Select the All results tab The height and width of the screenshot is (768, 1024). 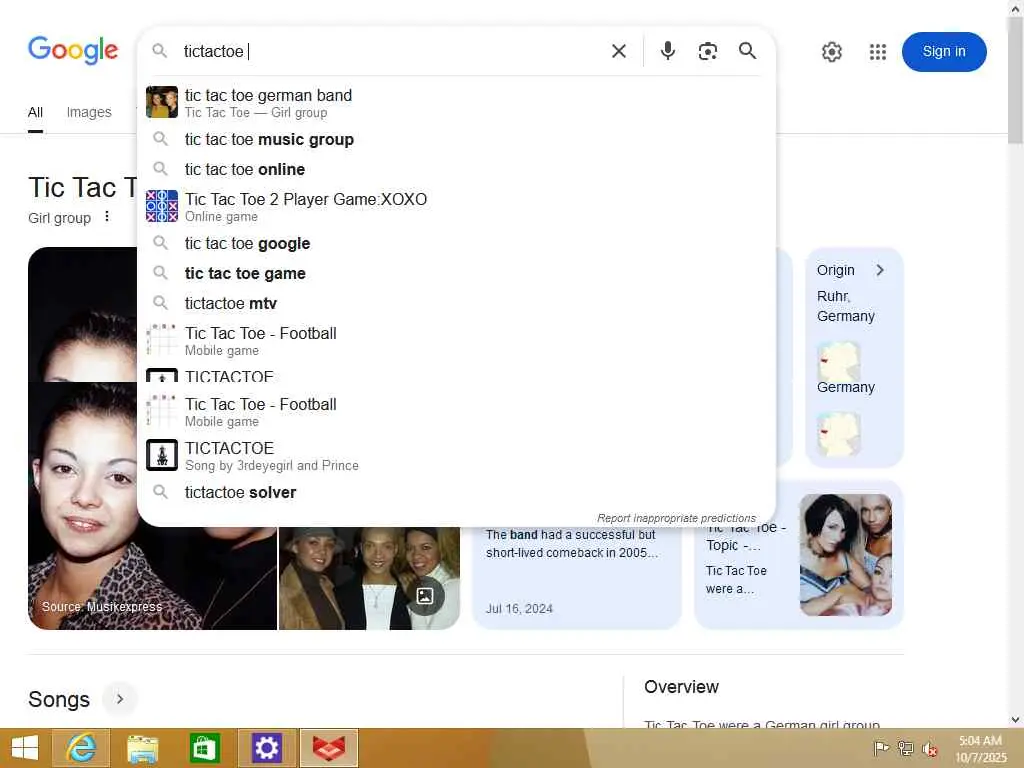click(x=35, y=112)
